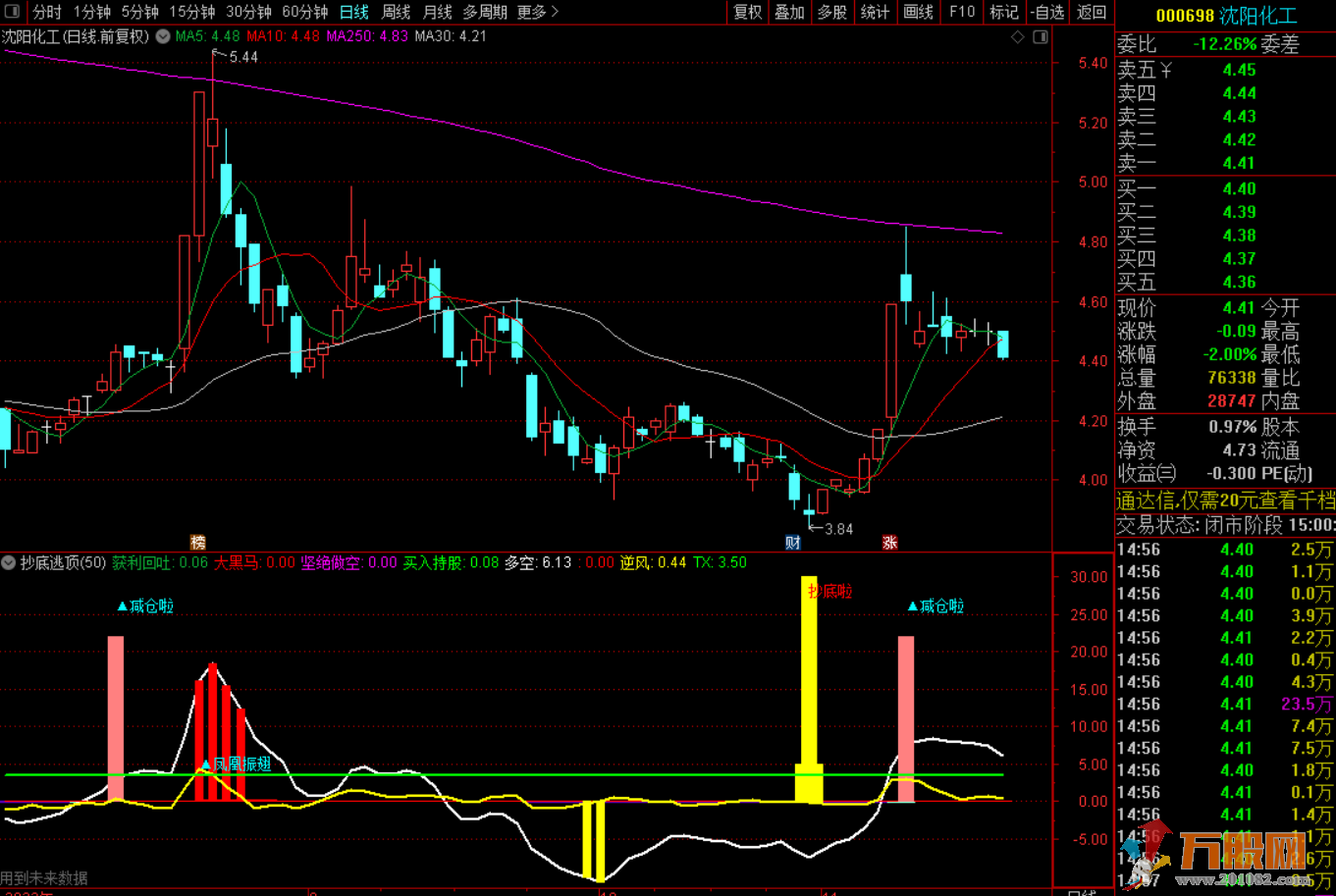Click the 用到未来数据 notice text
The width and height of the screenshot is (1336, 896).
click(x=44, y=877)
